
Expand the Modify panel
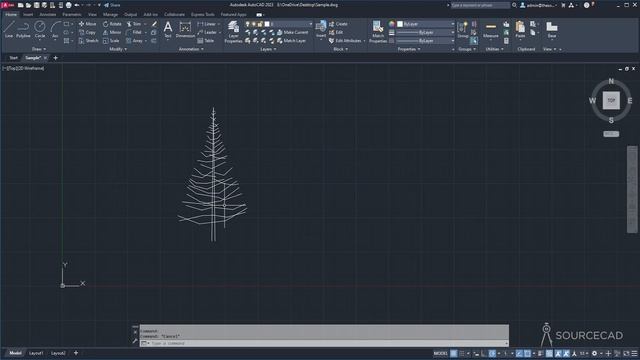pyautogui.click(x=118, y=49)
